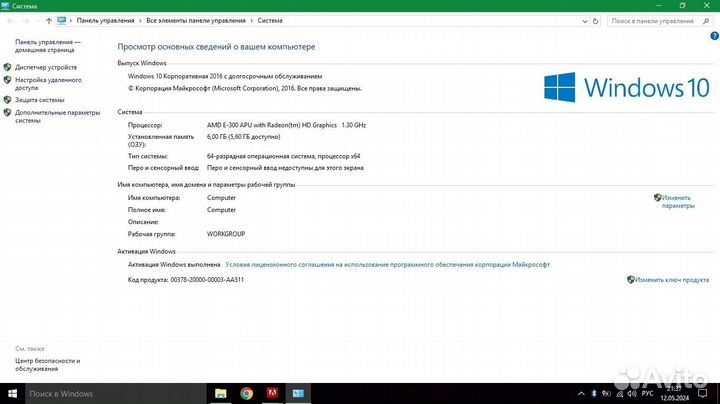The height and width of the screenshot is (404, 720).
Task: Switch the РУС input language indicator
Action: pyautogui.click(x=647, y=394)
